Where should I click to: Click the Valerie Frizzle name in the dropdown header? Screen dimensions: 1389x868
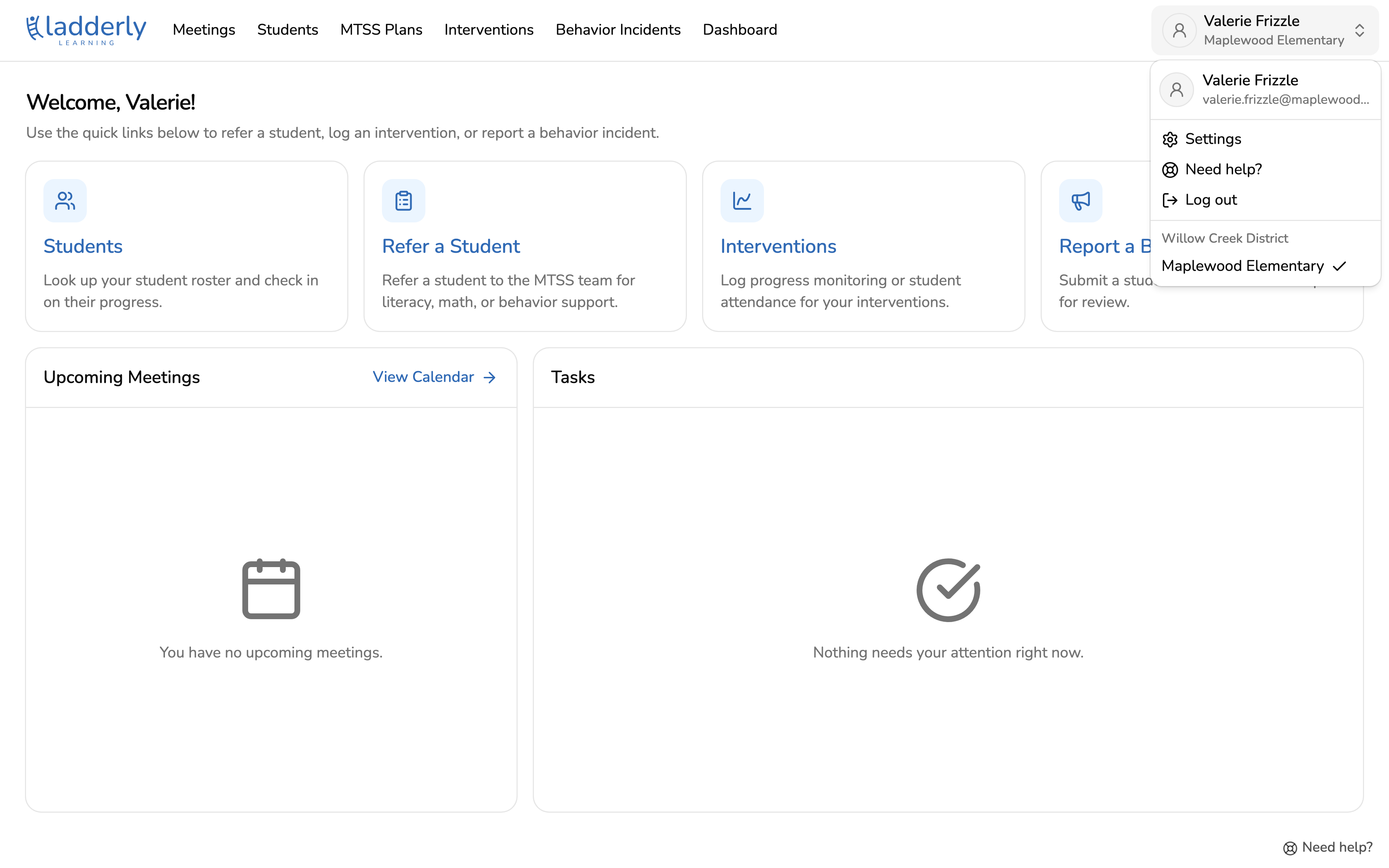(1250, 80)
